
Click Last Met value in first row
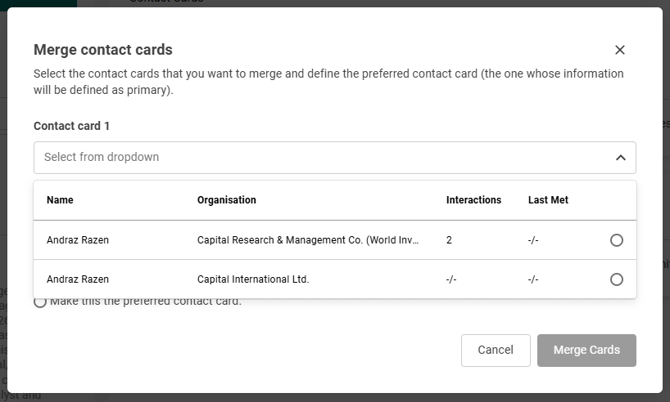pyautogui.click(x=534, y=240)
